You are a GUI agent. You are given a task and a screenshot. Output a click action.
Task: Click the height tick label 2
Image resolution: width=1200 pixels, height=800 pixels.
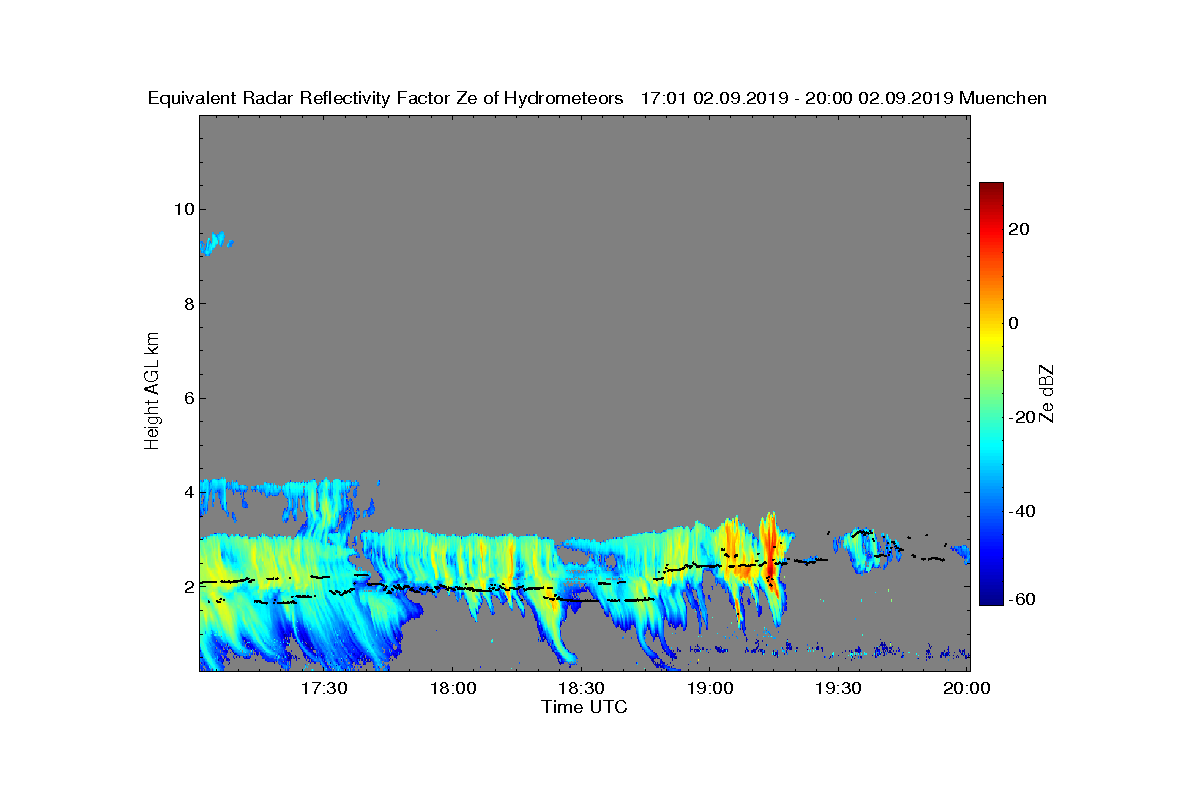pyautogui.click(x=187, y=587)
